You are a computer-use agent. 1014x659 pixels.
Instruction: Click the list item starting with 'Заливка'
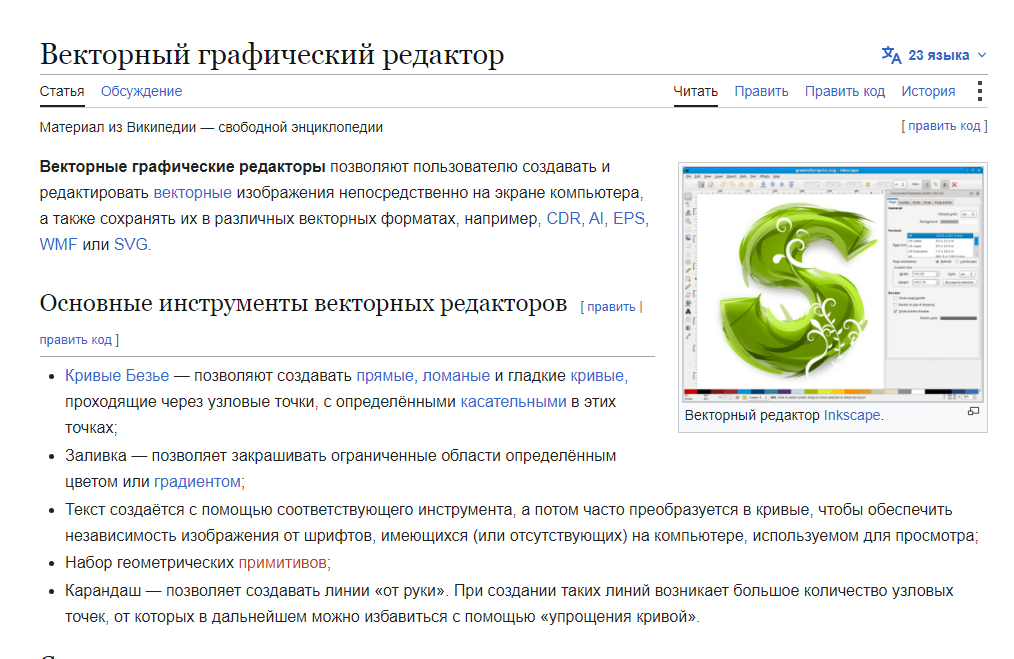coord(341,469)
